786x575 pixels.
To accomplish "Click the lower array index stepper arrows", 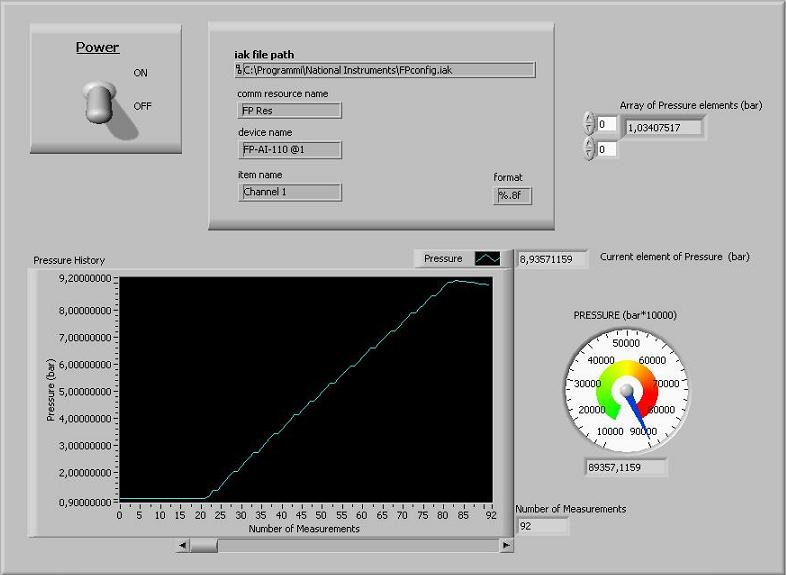I will tap(590, 148).
